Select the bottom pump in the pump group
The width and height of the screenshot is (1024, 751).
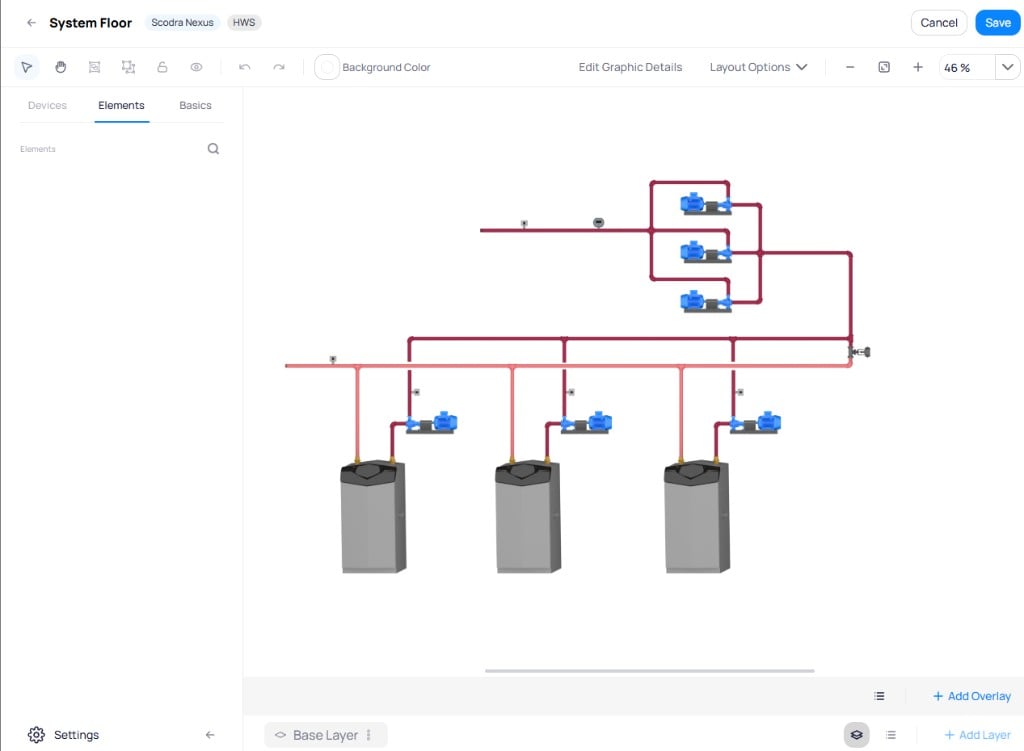705,301
